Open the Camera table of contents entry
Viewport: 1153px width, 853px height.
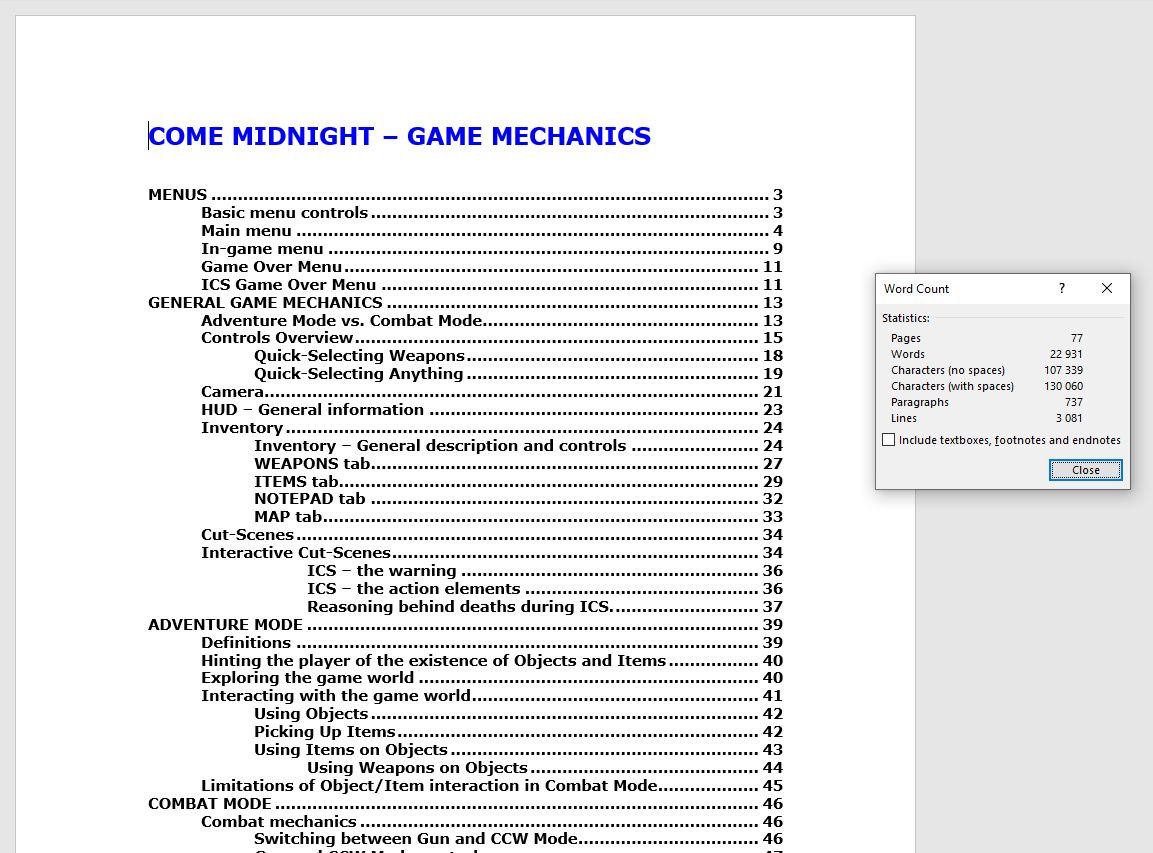click(x=232, y=392)
